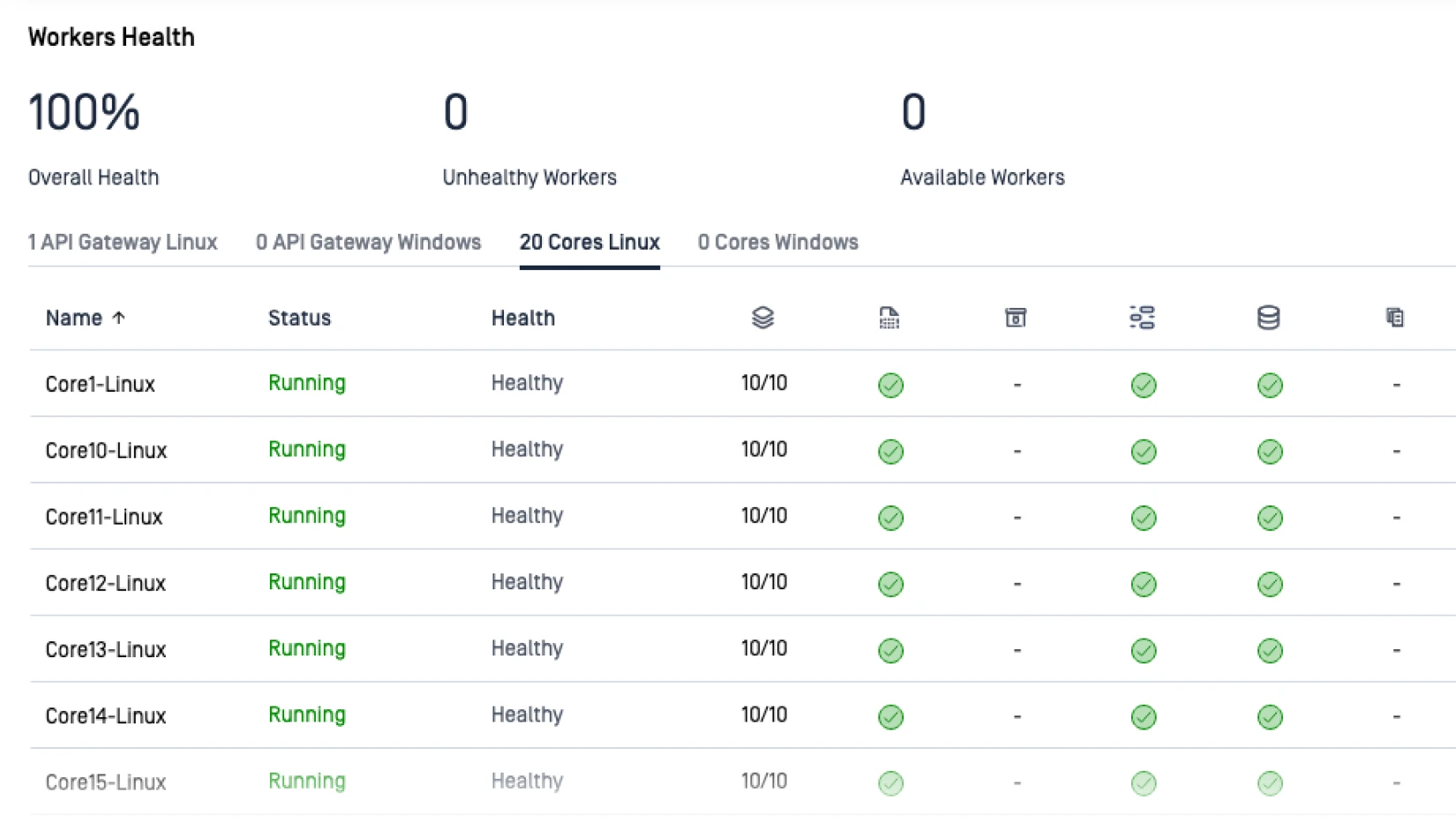The image size is (1456, 831).
Task: Click the copy documents column header icon
Action: point(1394,318)
